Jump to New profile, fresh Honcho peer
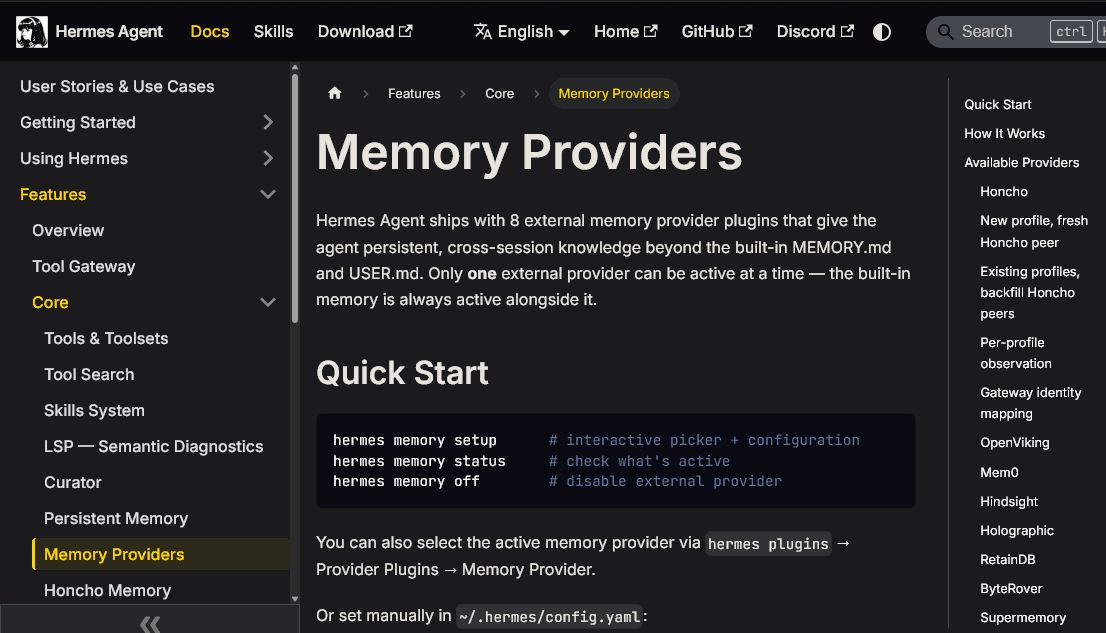The image size is (1106, 633). click(x=1033, y=231)
